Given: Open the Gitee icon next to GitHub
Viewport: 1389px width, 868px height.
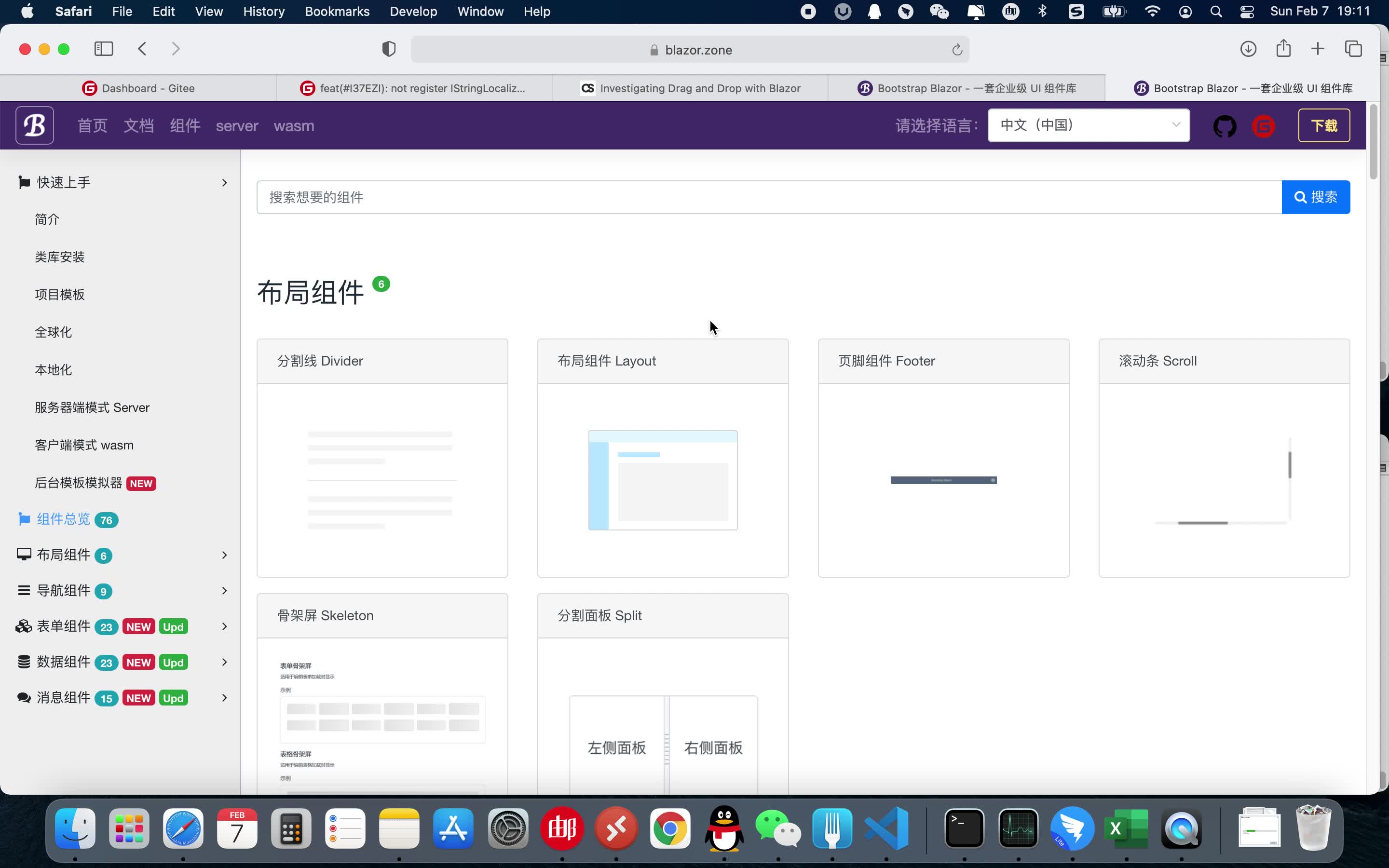Looking at the screenshot, I should [1263, 125].
